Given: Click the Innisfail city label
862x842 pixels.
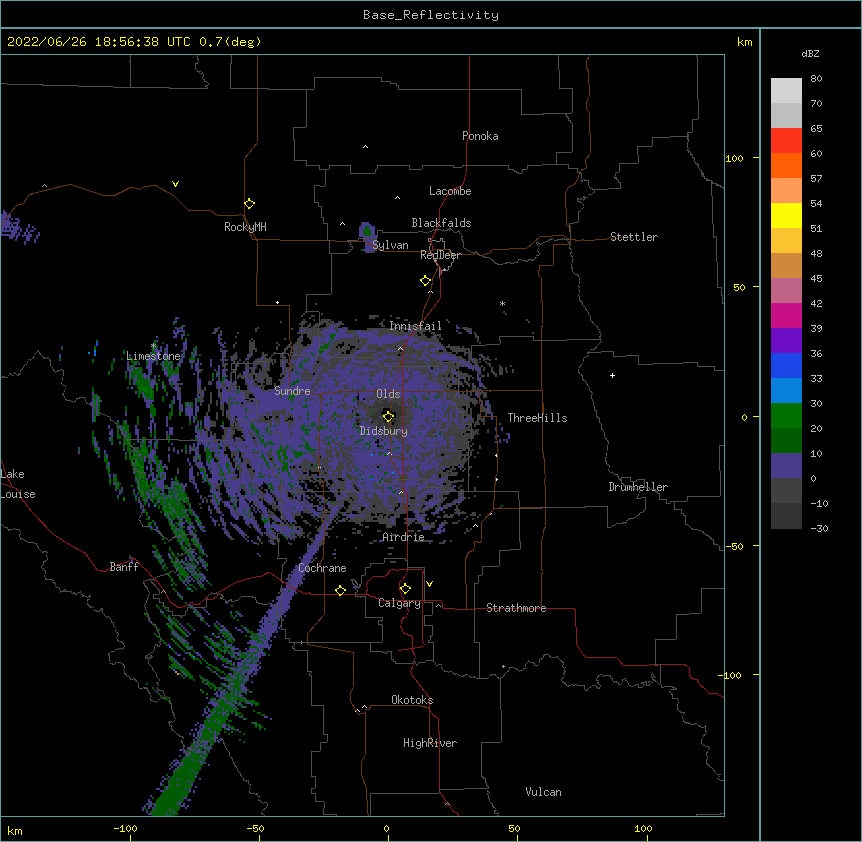Looking at the screenshot, I should (415, 326).
